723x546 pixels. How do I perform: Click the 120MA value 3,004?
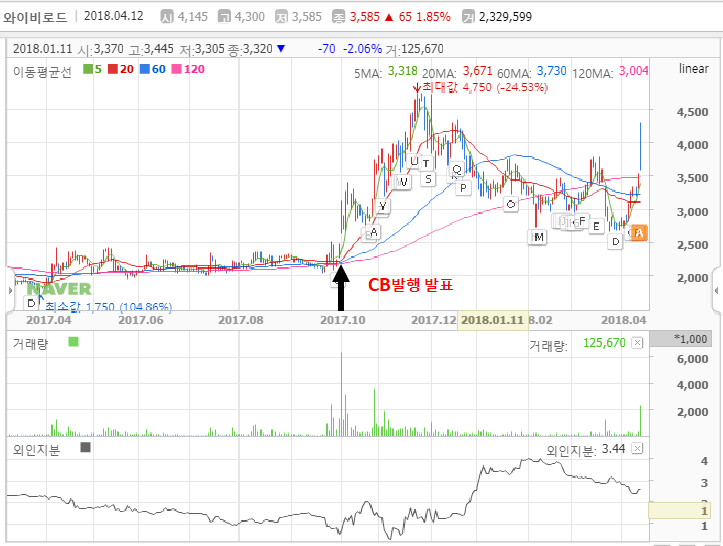634,71
